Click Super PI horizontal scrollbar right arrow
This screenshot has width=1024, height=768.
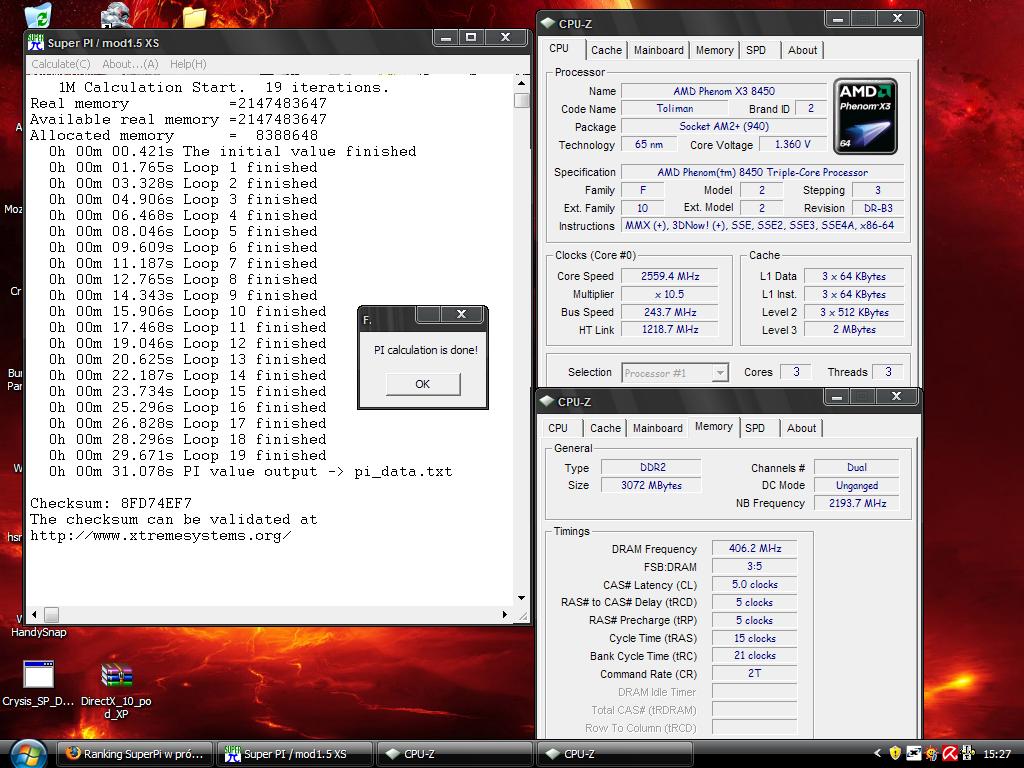[504, 615]
